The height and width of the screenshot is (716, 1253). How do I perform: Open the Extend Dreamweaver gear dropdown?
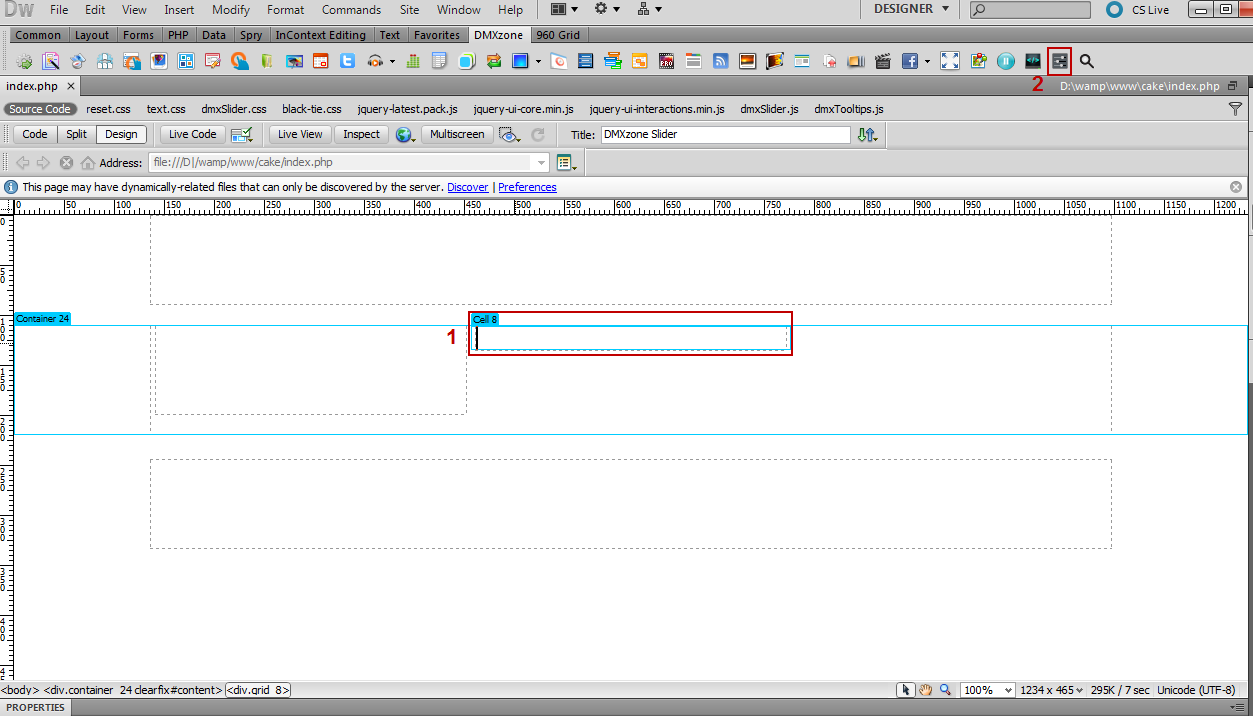tap(606, 9)
